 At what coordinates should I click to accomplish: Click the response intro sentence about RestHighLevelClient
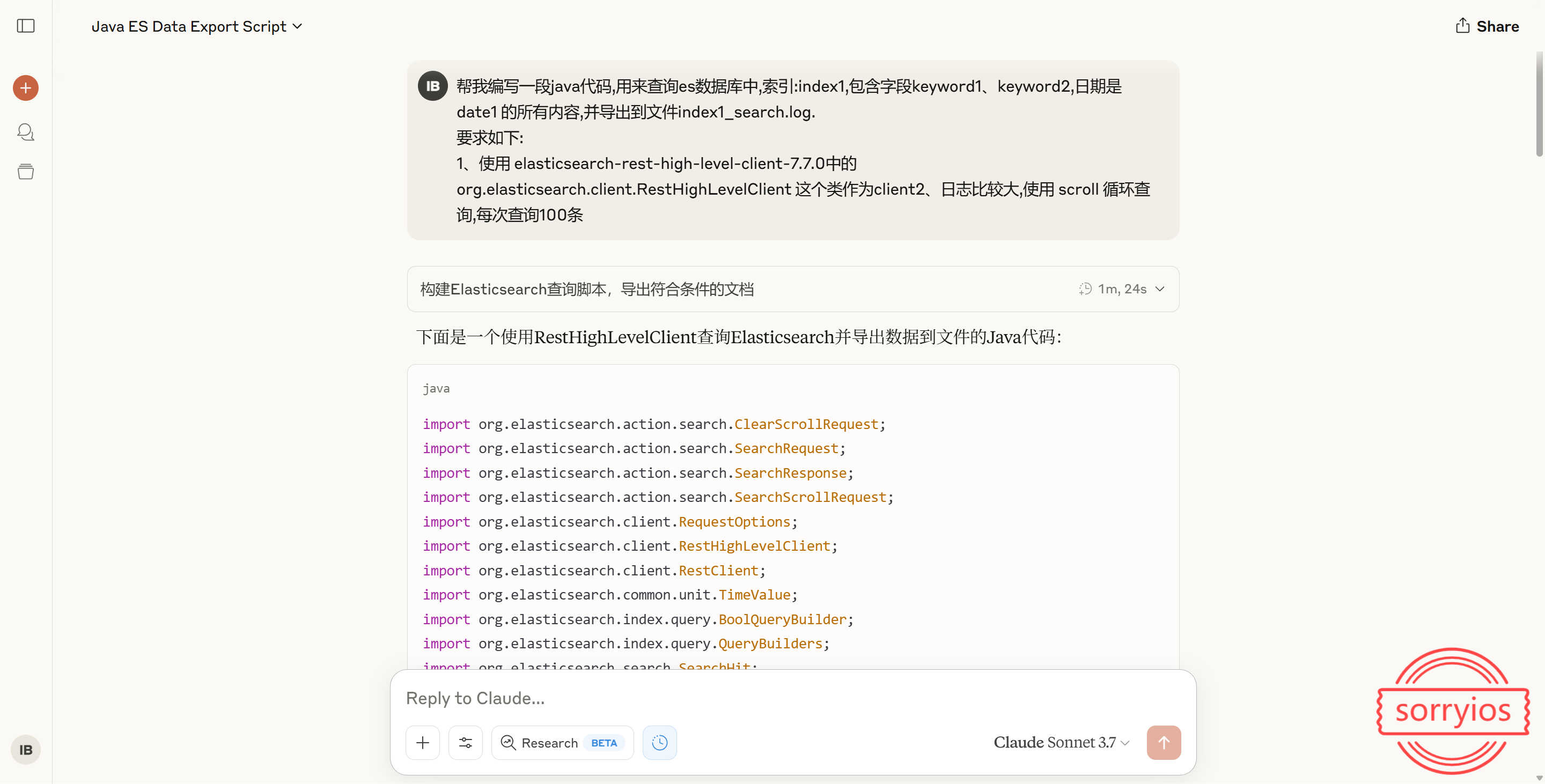(x=739, y=337)
